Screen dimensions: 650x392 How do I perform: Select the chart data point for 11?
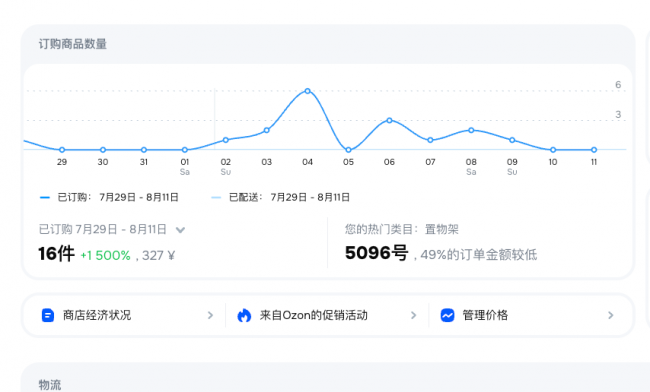[594, 150]
